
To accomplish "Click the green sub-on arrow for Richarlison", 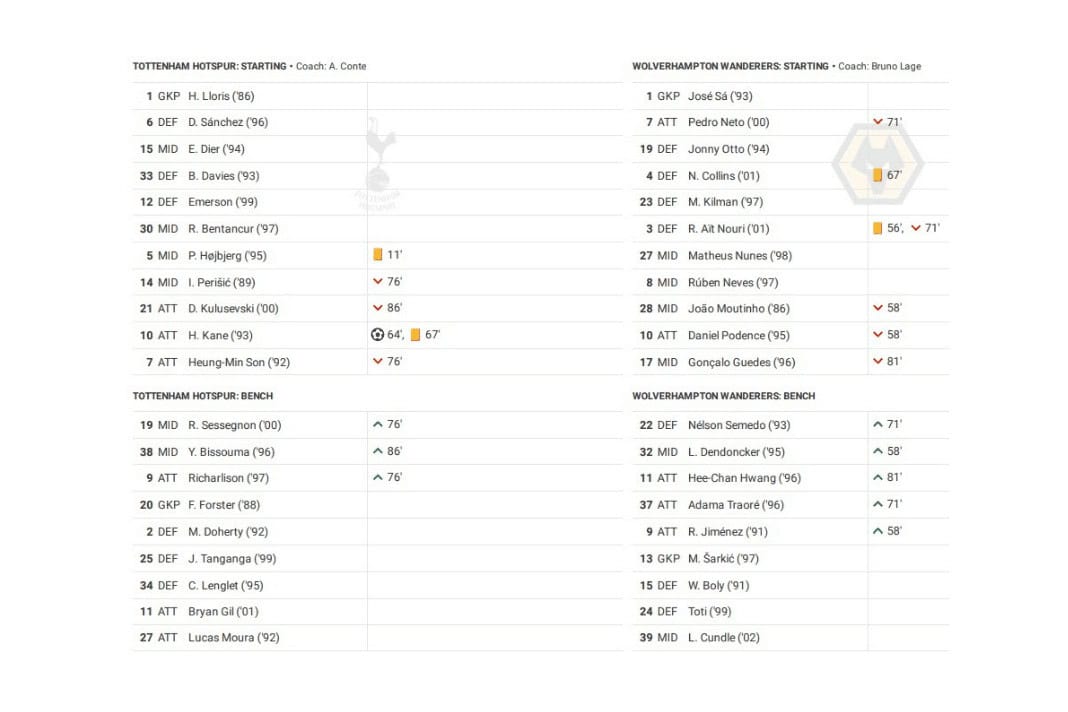I will coord(378,478).
